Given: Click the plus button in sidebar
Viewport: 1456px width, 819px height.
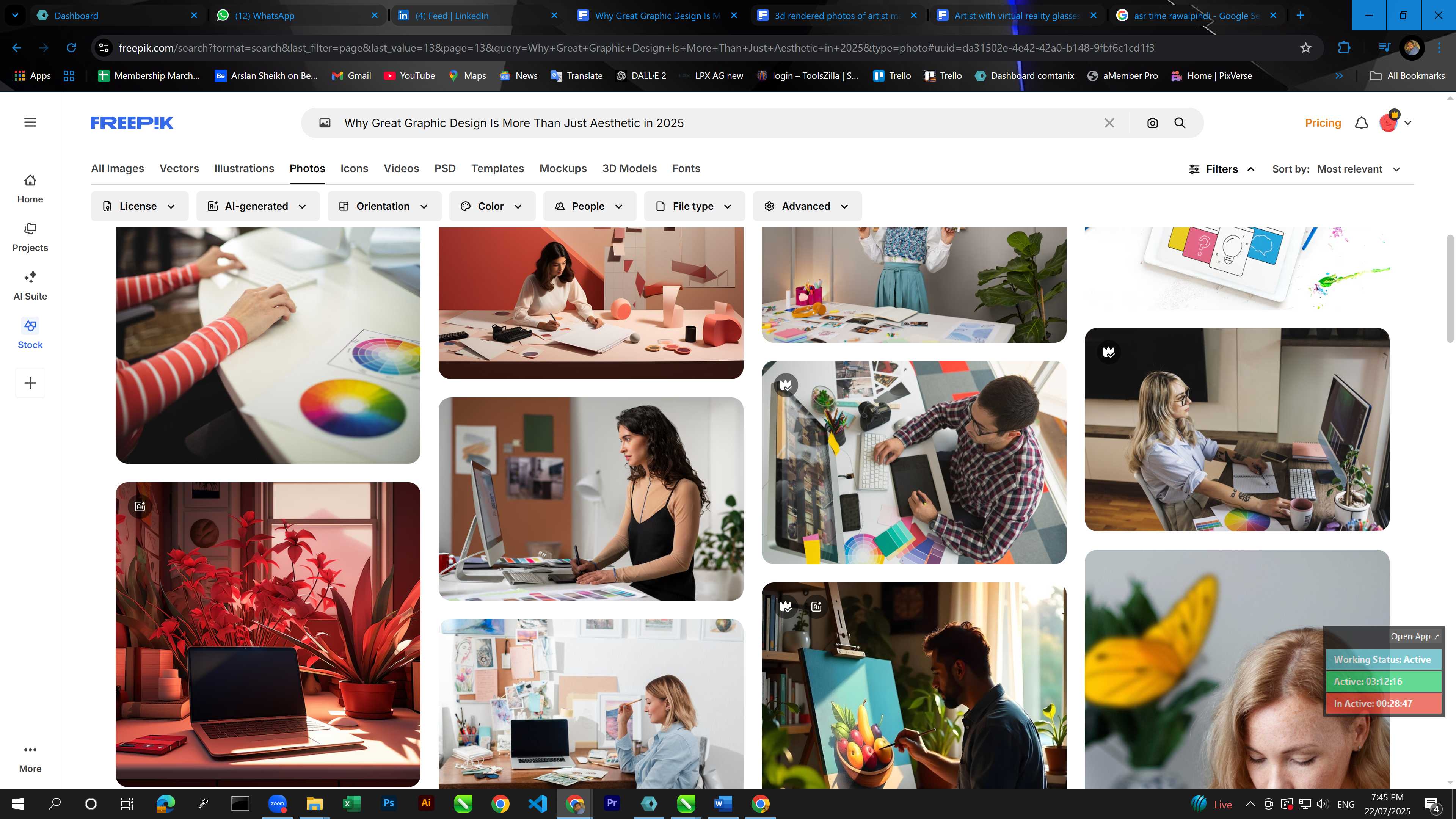Looking at the screenshot, I should point(30,383).
